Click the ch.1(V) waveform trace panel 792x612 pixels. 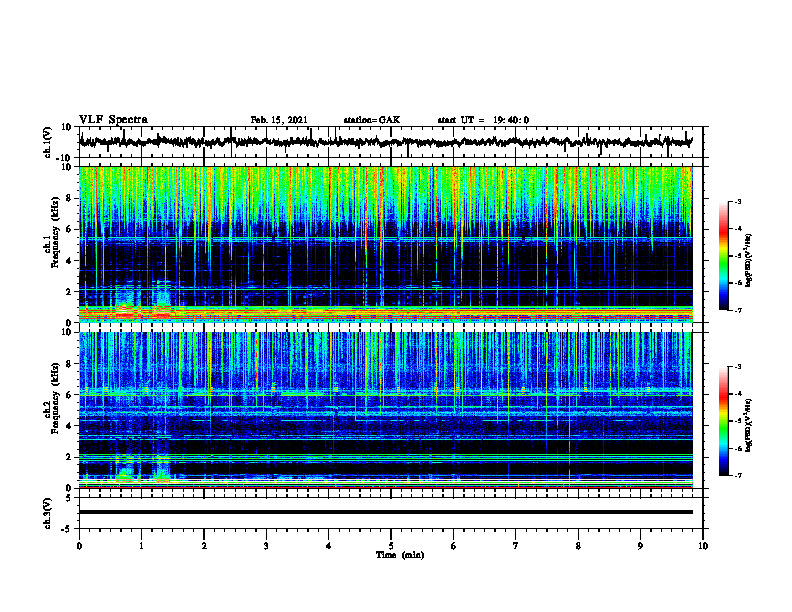[x=391, y=142]
